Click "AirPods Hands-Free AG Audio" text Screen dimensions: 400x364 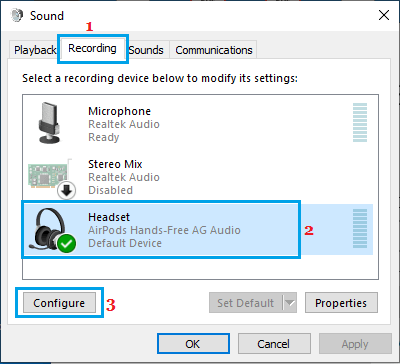(164, 230)
